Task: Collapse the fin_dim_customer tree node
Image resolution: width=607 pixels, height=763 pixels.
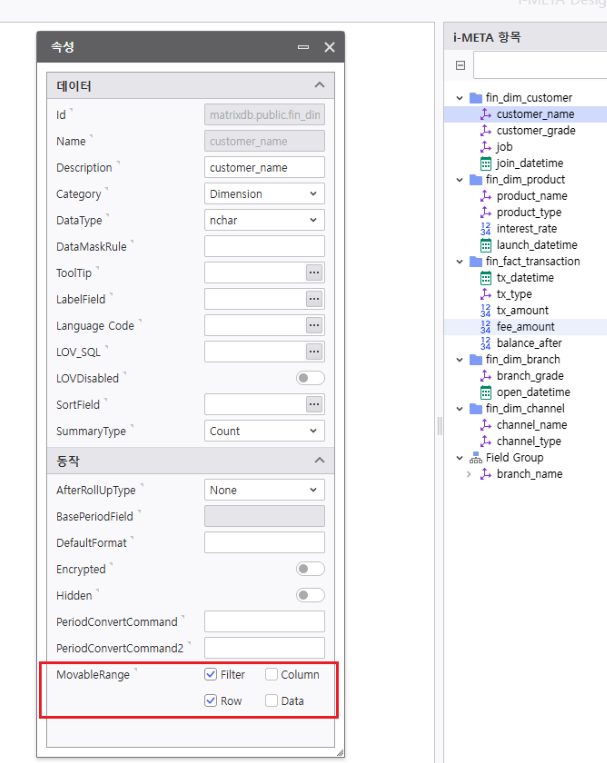Action: tap(460, 98)
